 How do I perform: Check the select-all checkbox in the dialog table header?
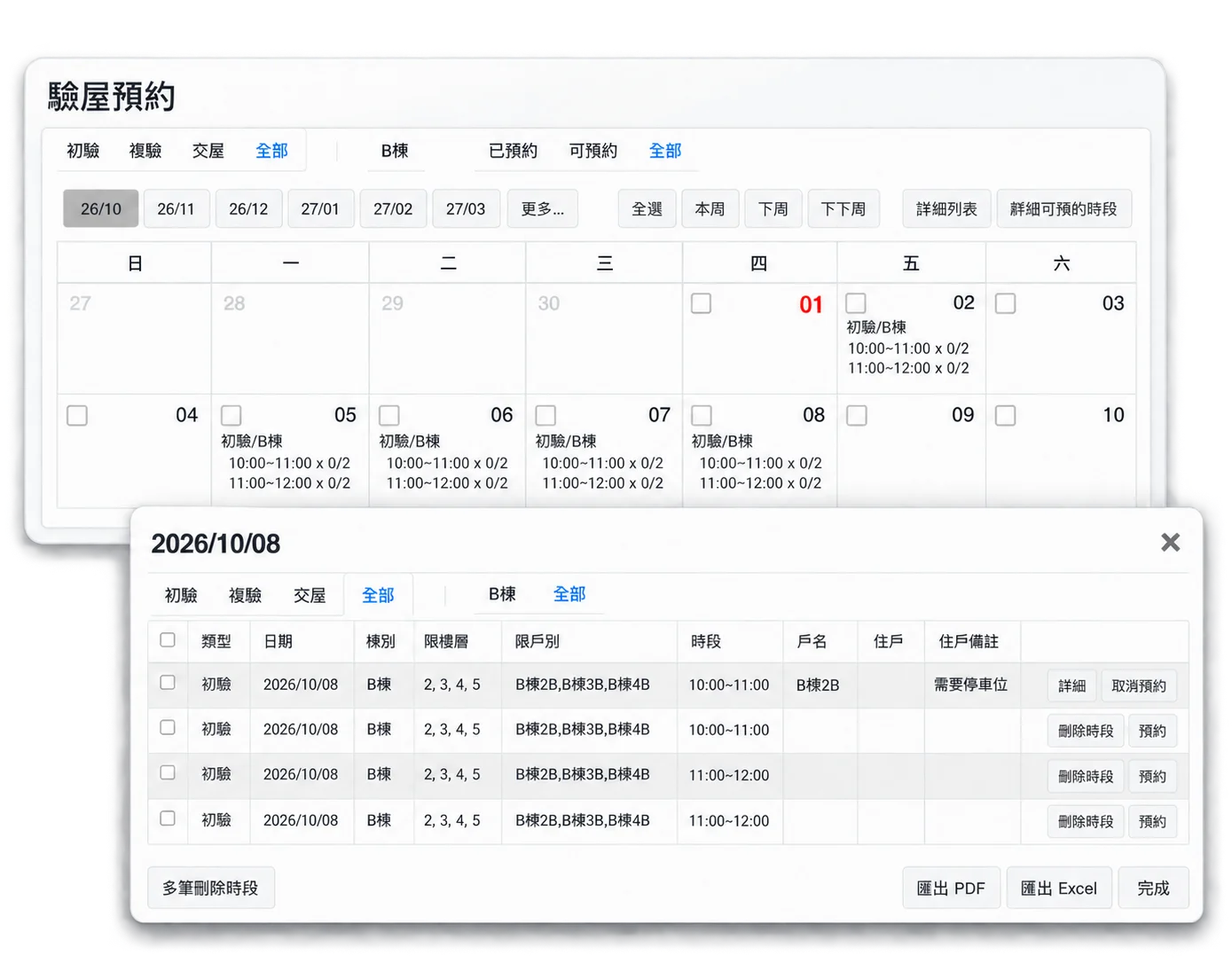click(x=168, y=639)
